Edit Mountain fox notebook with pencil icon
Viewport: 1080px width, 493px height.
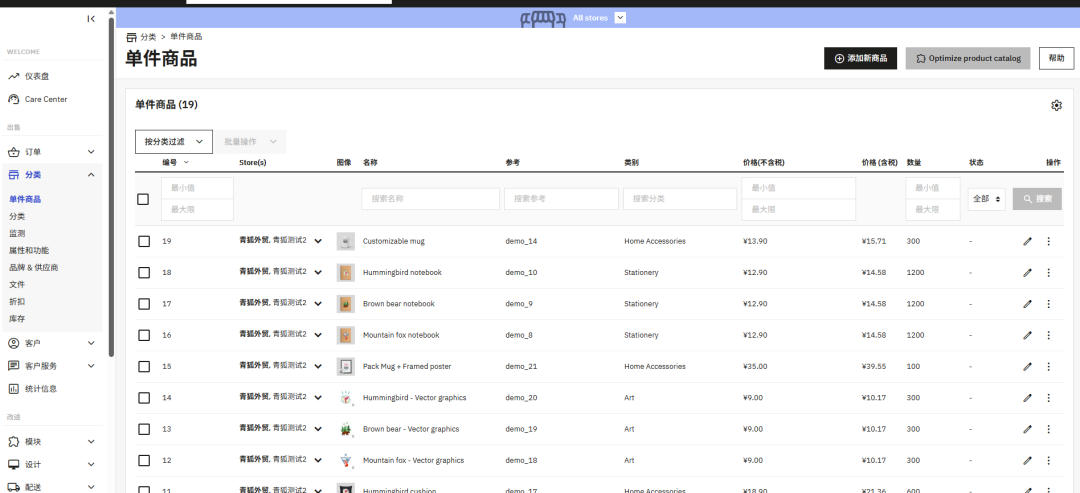[1027, 335]
